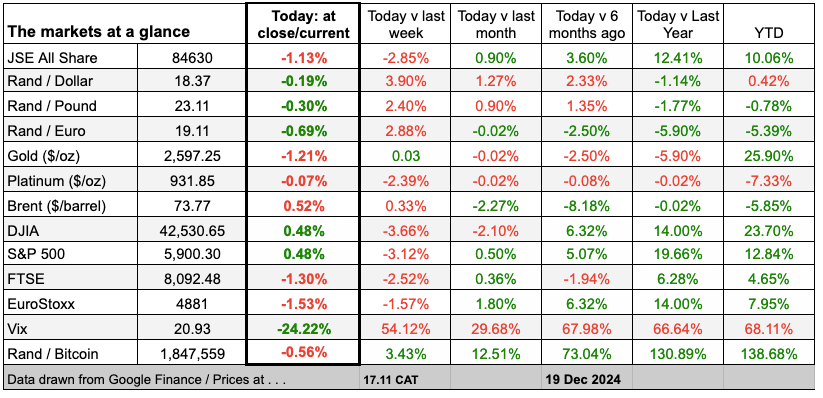Image resolution: width=823 pixels, height=398 pixels.
Task: Click the Brent ($/barrel) row label
Action: tap(57, 205)
